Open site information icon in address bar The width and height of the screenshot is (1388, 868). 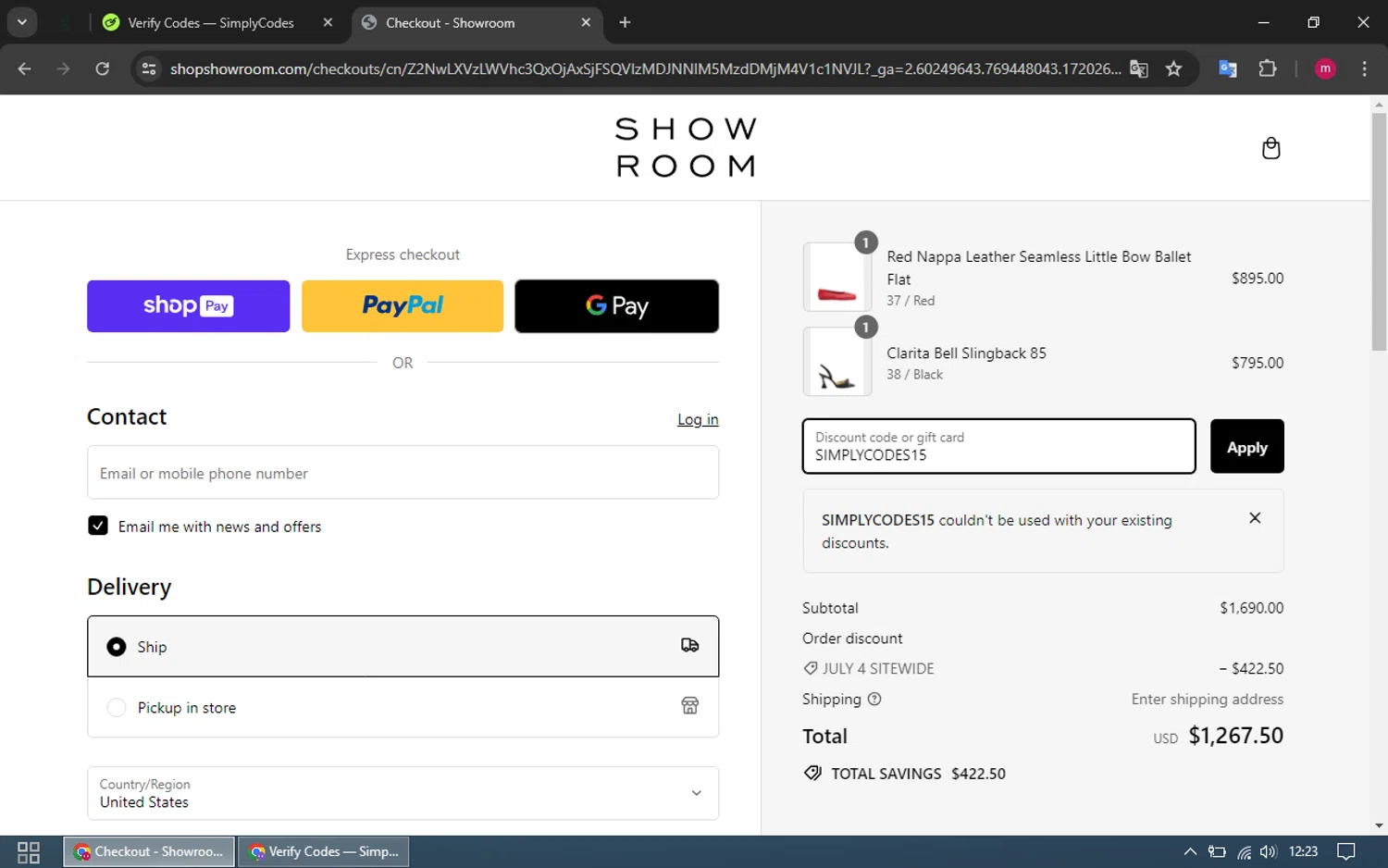(149, 68)
